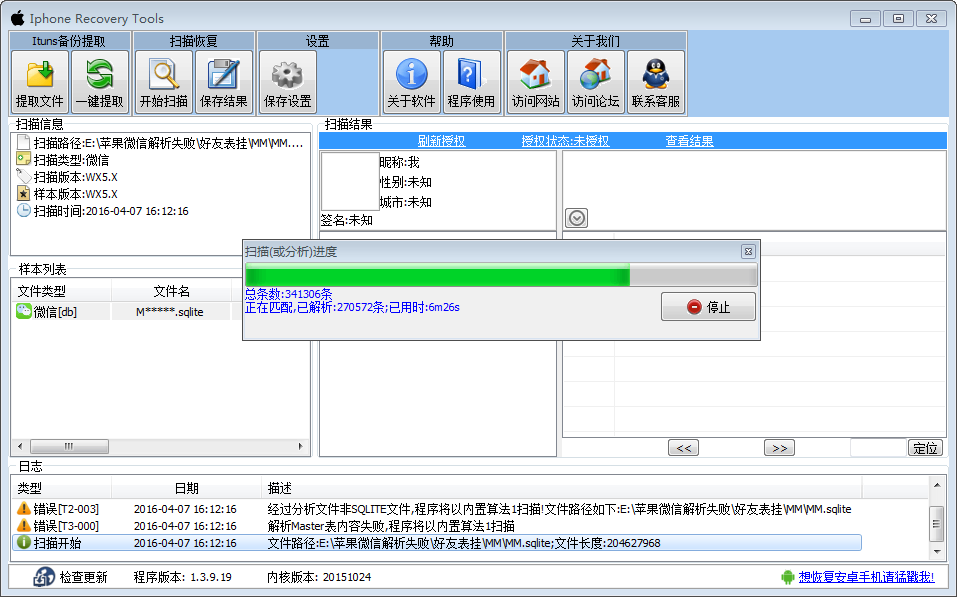Close the 扫描(或分析)进度 progress dialog
This screenshot has width=957, height=597.
coord(748,251)
